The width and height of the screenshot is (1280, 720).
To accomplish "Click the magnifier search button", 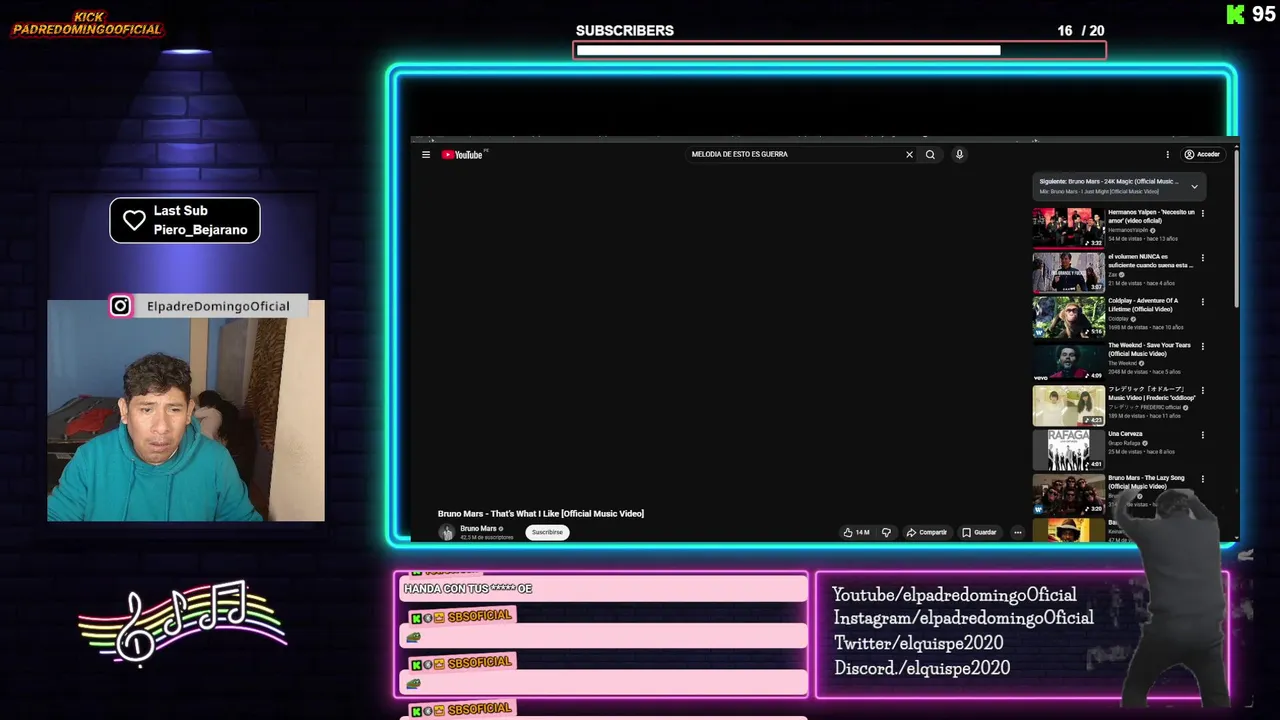I will point(930,154).
